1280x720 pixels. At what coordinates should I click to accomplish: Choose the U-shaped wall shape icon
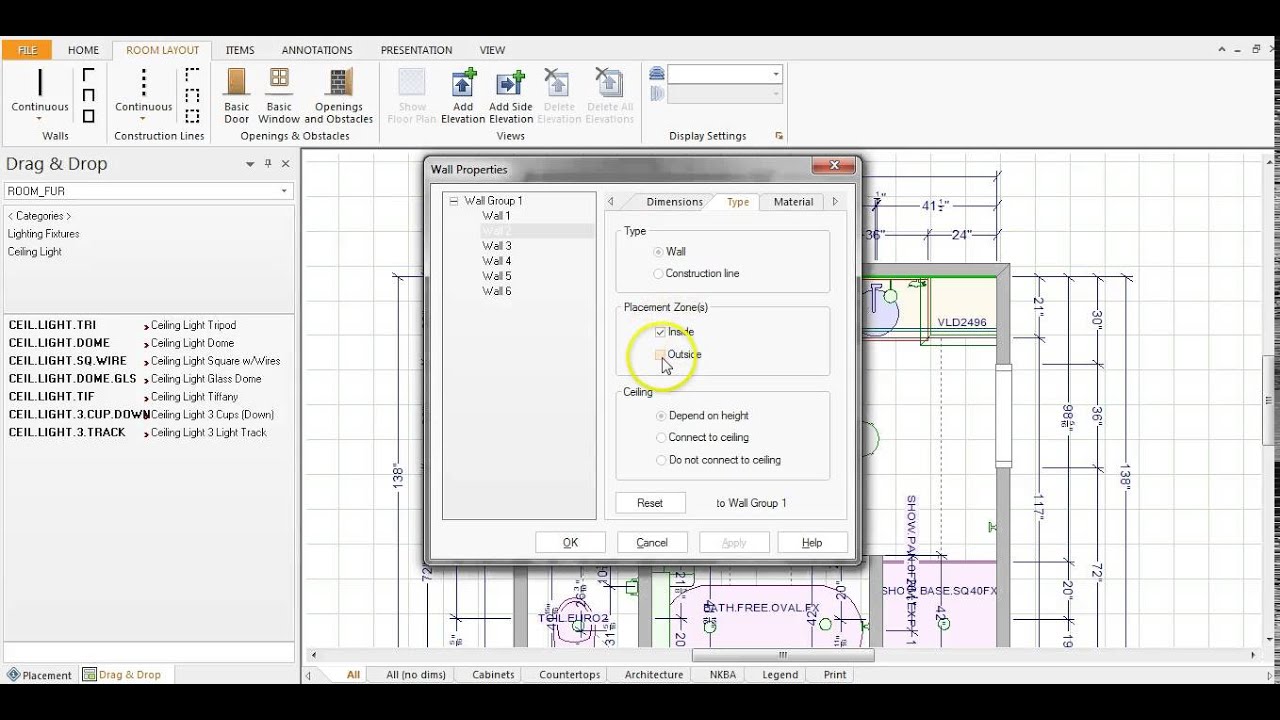click(88, 96)
